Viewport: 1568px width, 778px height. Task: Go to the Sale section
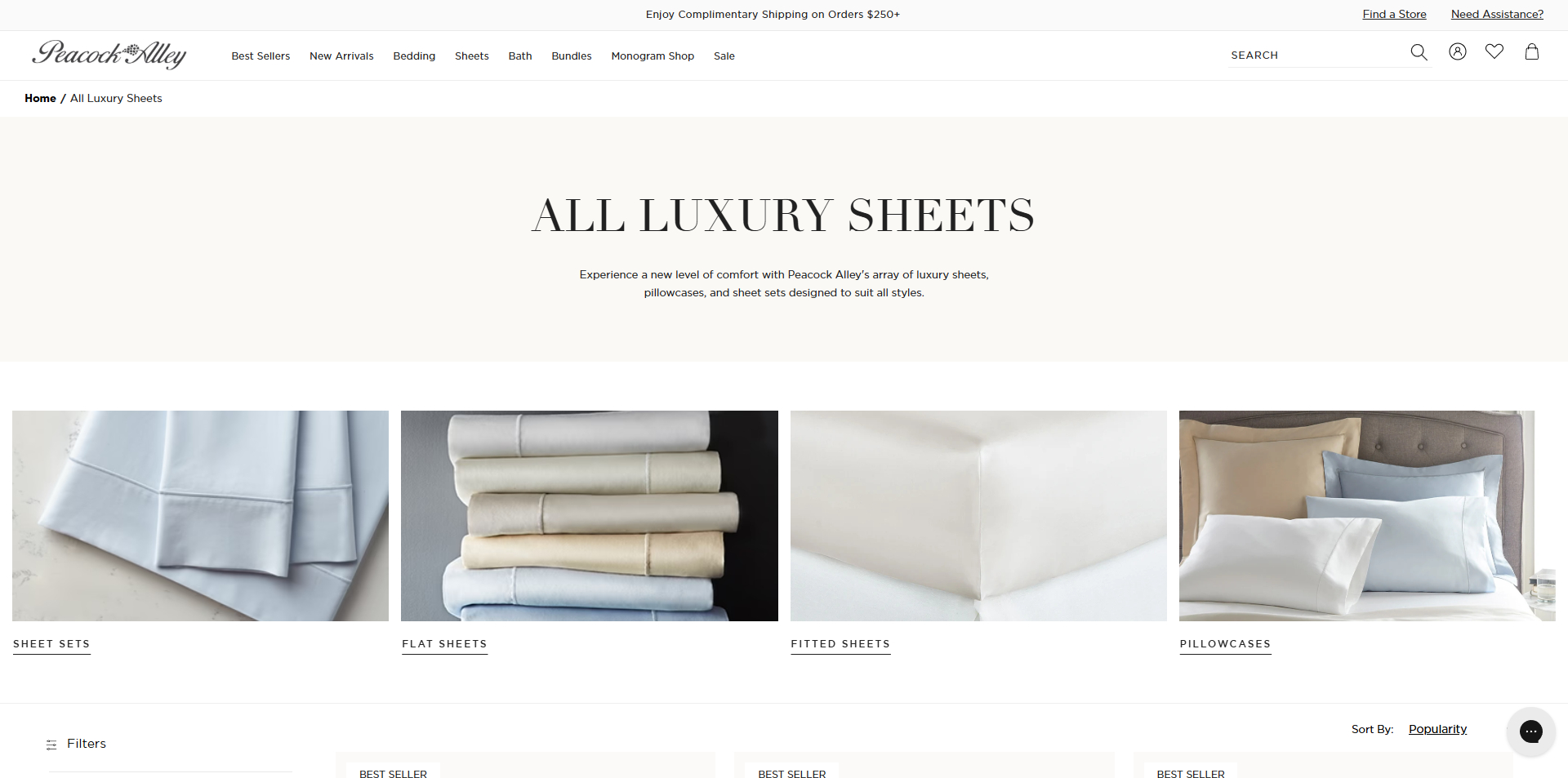click(x=724, y=56)
